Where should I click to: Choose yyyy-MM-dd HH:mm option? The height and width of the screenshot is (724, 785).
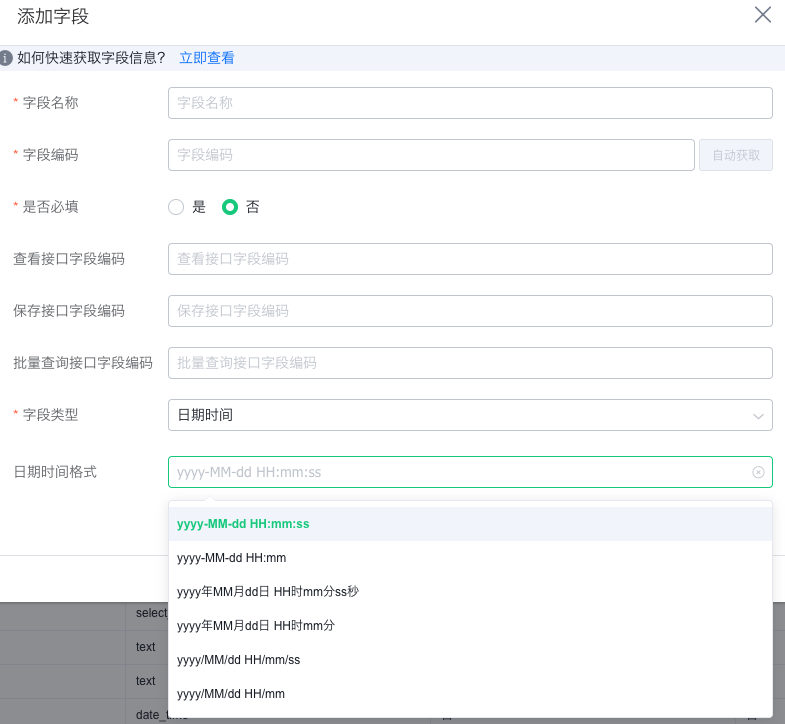click(x=470, y=558)
